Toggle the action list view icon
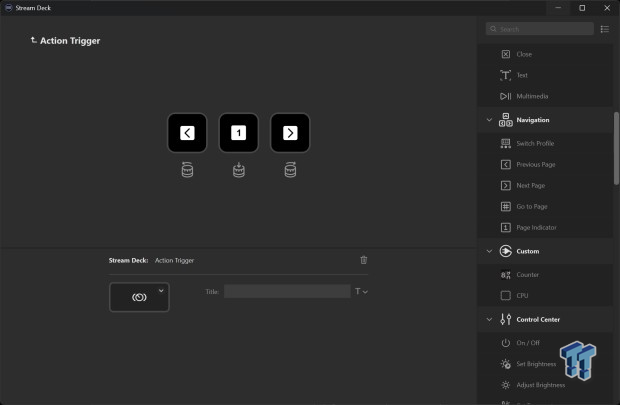 605,29
